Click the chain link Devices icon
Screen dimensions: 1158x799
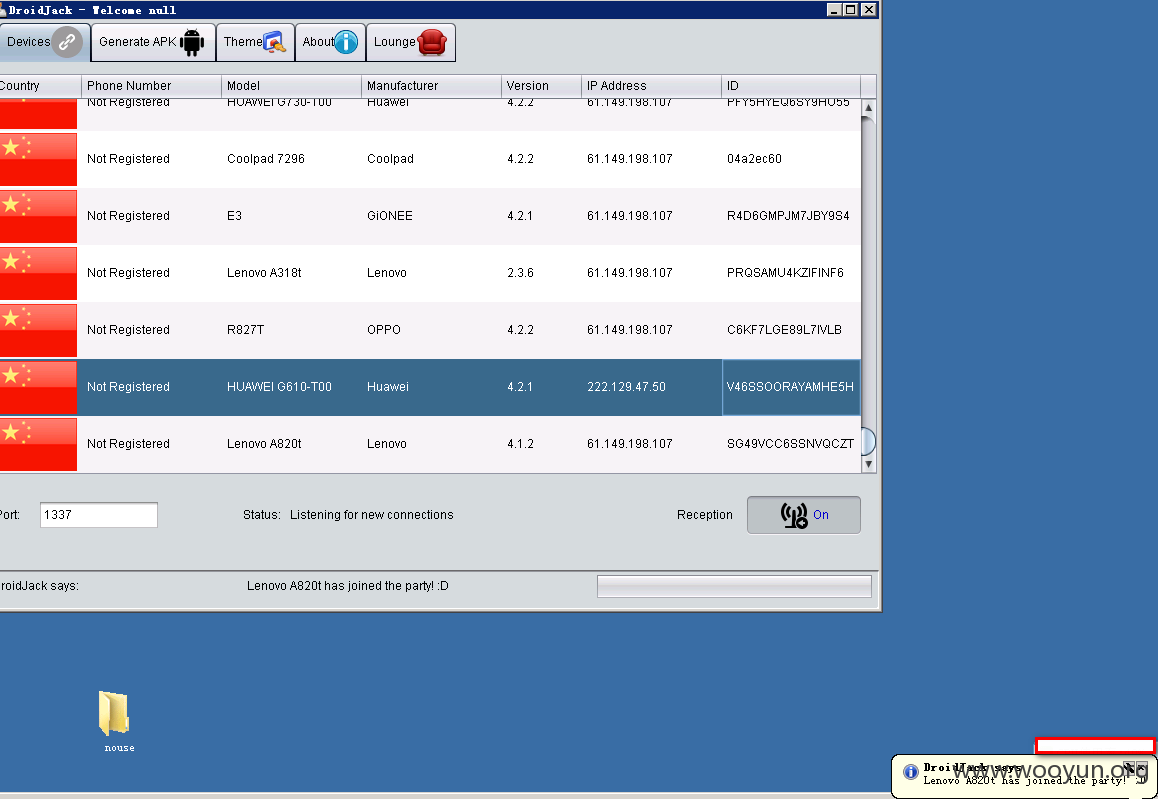click(x=67, y=42)
